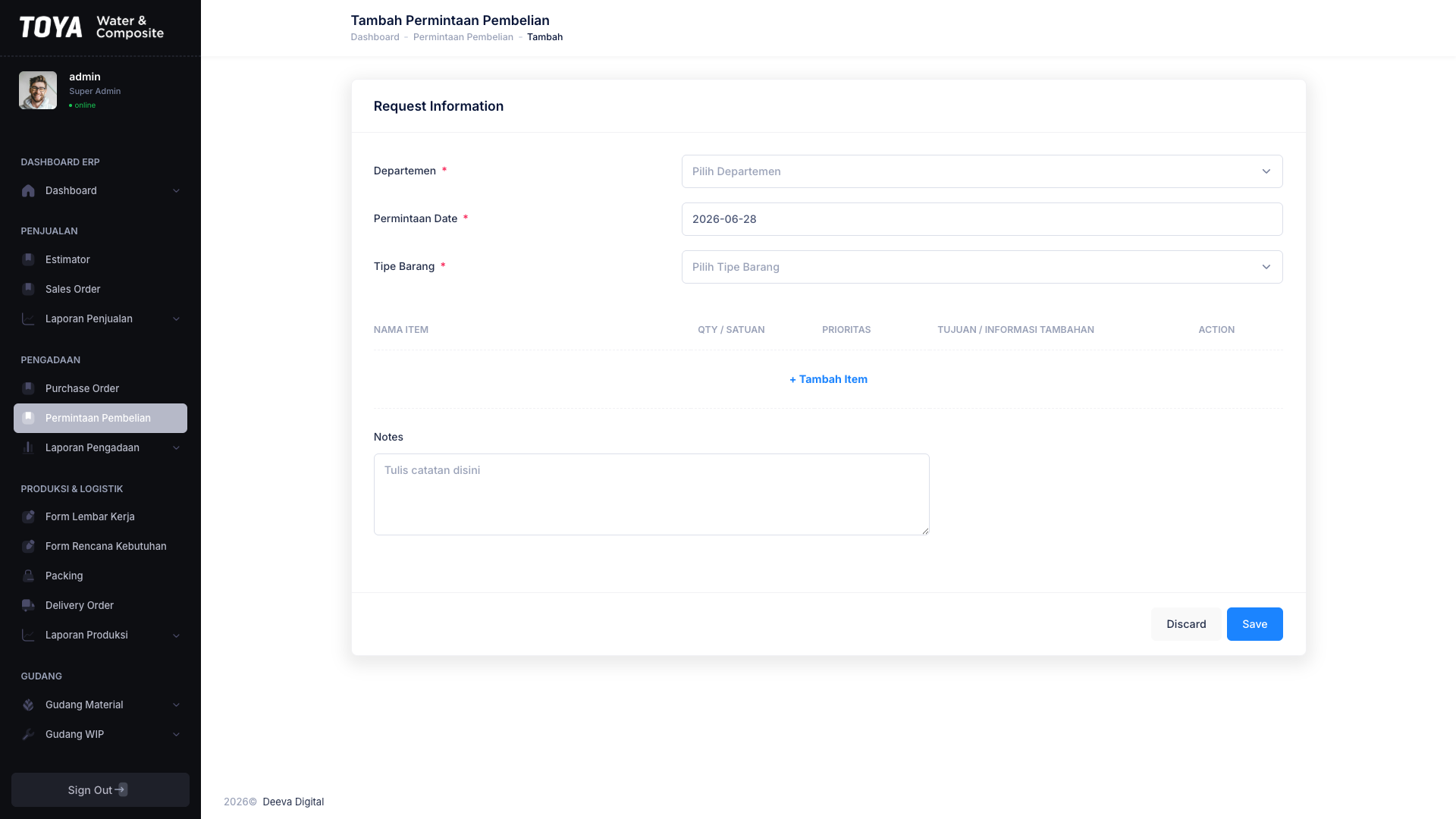Click the Laporan Penjualan chart icon
This screenshot has width=1456, height=819.
pos(28,318)
